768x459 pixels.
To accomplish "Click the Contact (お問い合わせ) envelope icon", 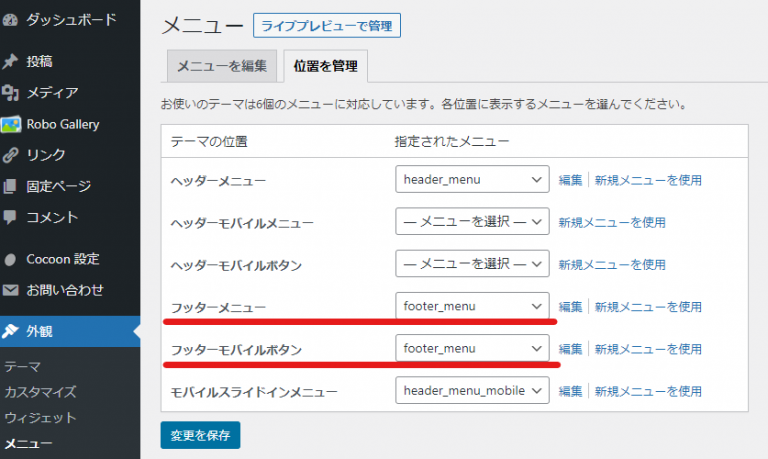I will pyautogui.click(x=10, y=290).
